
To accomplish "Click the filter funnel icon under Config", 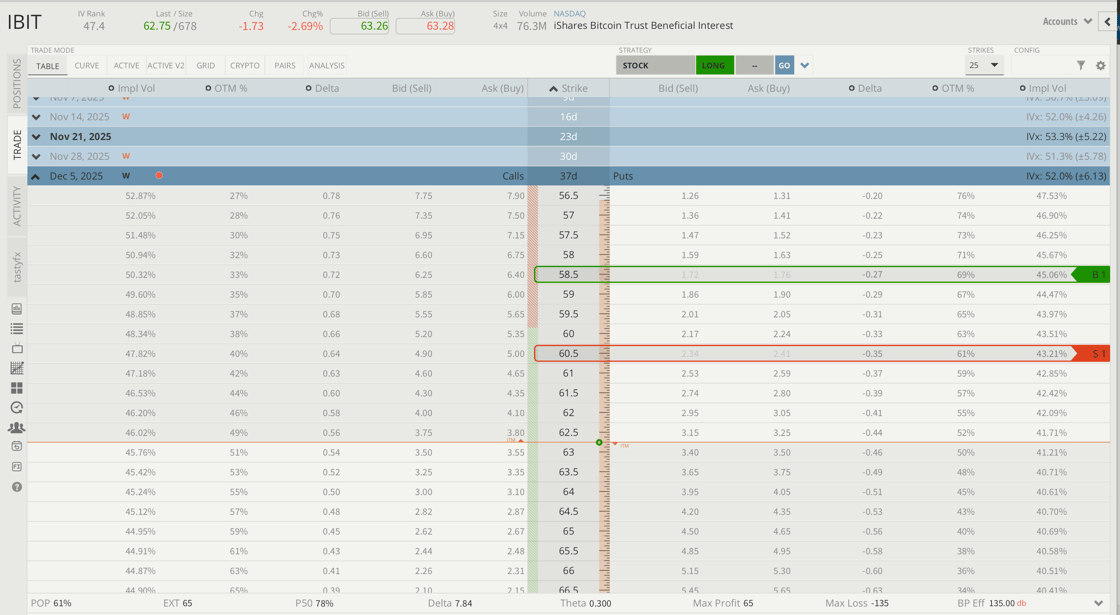I will coord(1081,65).
